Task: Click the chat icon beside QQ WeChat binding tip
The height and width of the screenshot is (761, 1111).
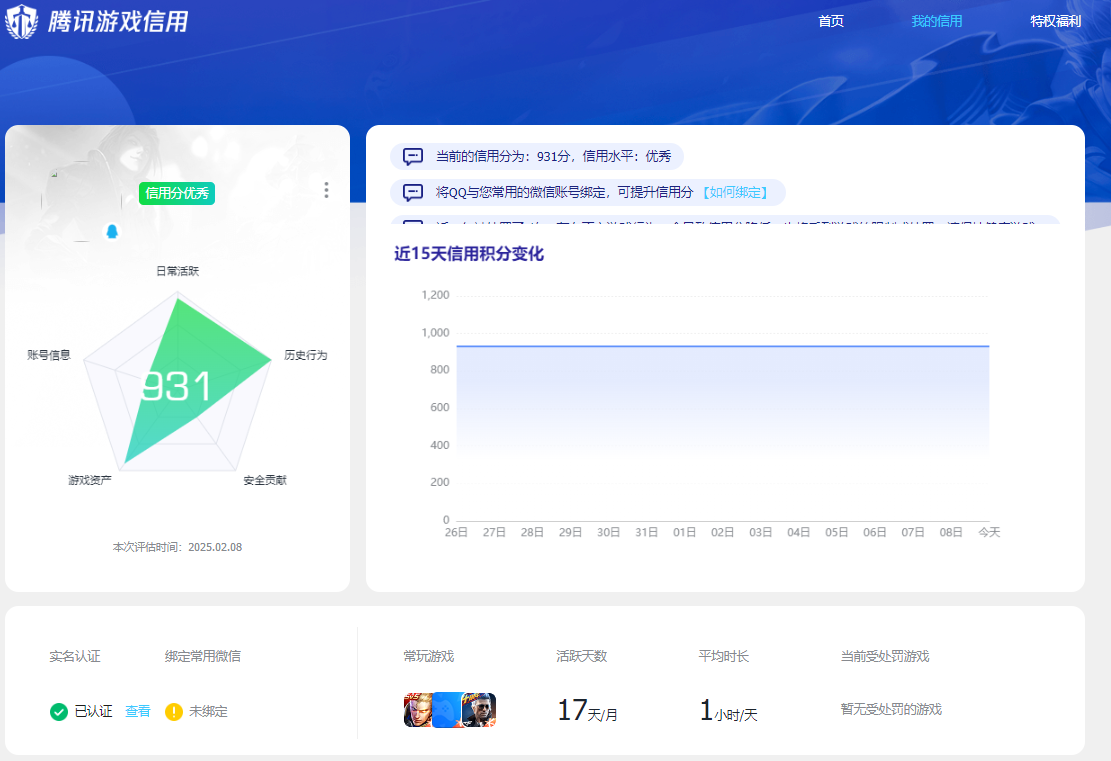Action: [x=413, y=192]
